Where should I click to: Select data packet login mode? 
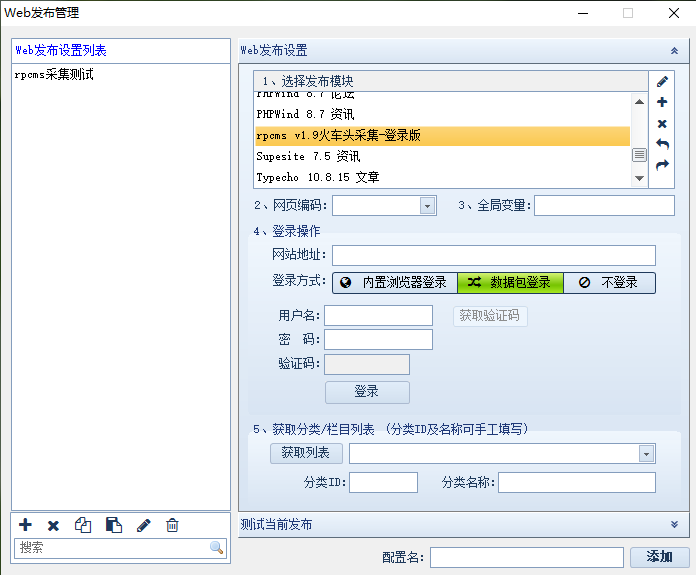point(510,283)
